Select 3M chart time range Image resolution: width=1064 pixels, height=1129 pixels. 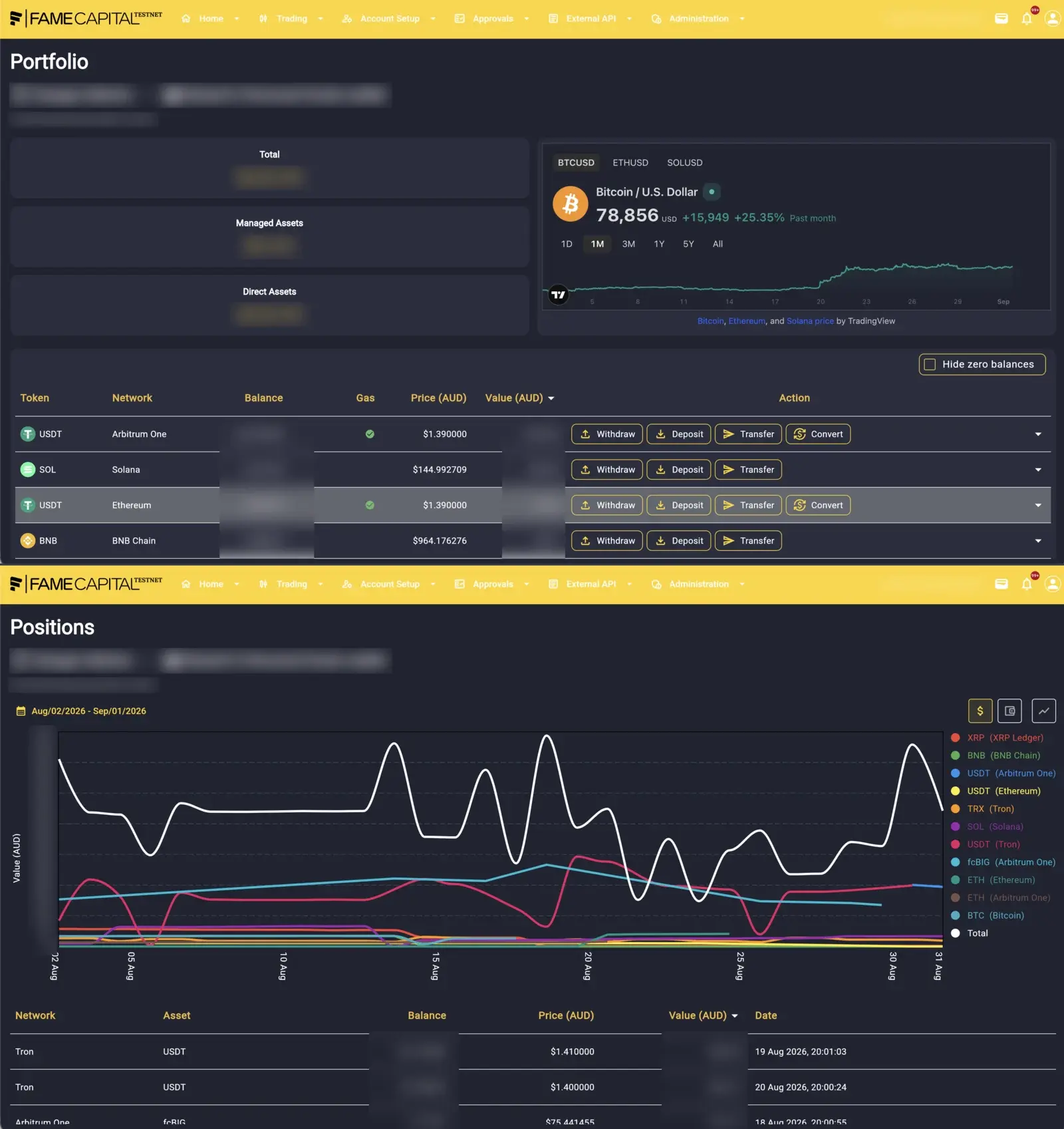[628, 244]
